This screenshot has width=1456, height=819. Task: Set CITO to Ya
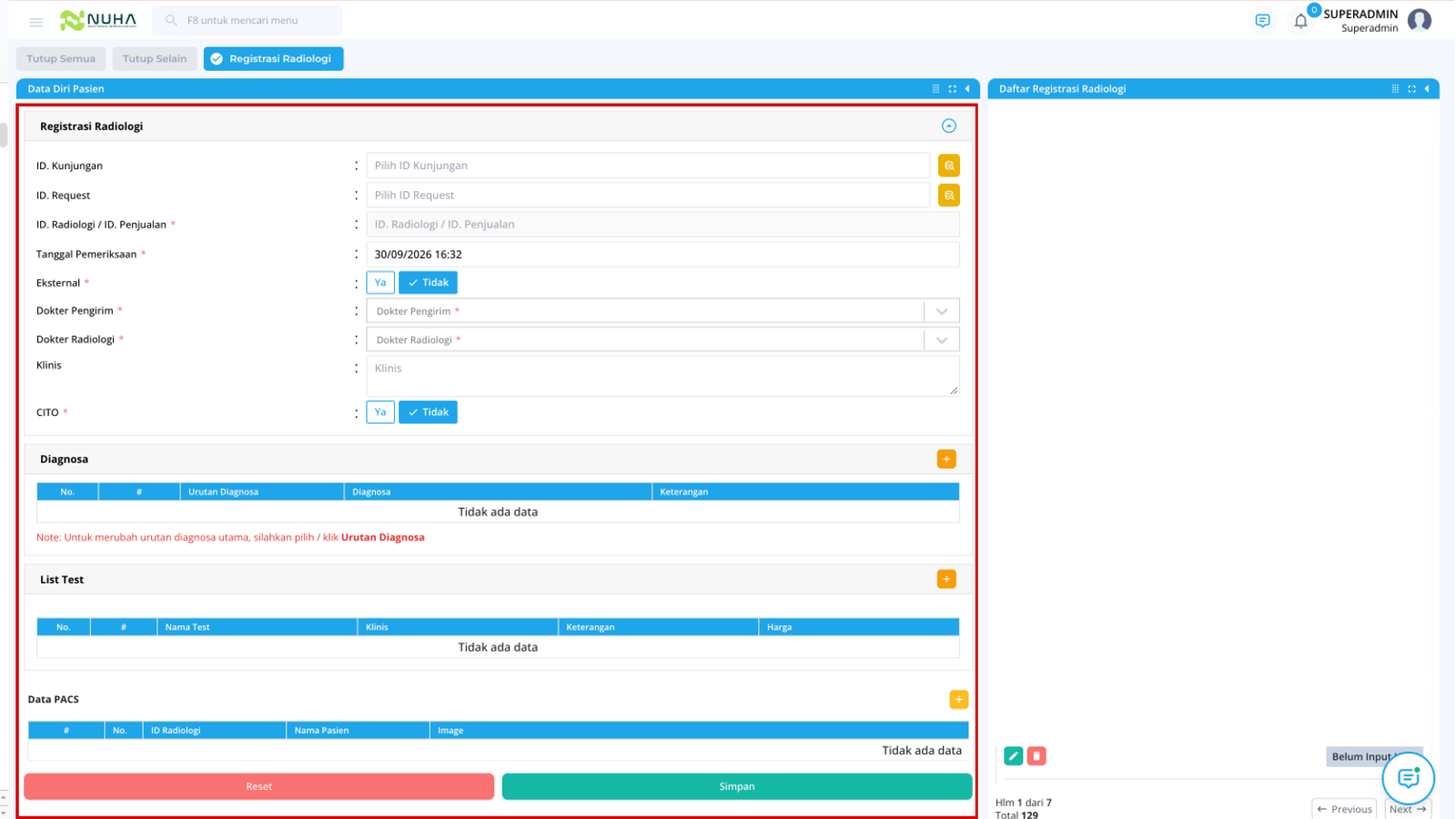pyautogui.click(x=380, y=412)
